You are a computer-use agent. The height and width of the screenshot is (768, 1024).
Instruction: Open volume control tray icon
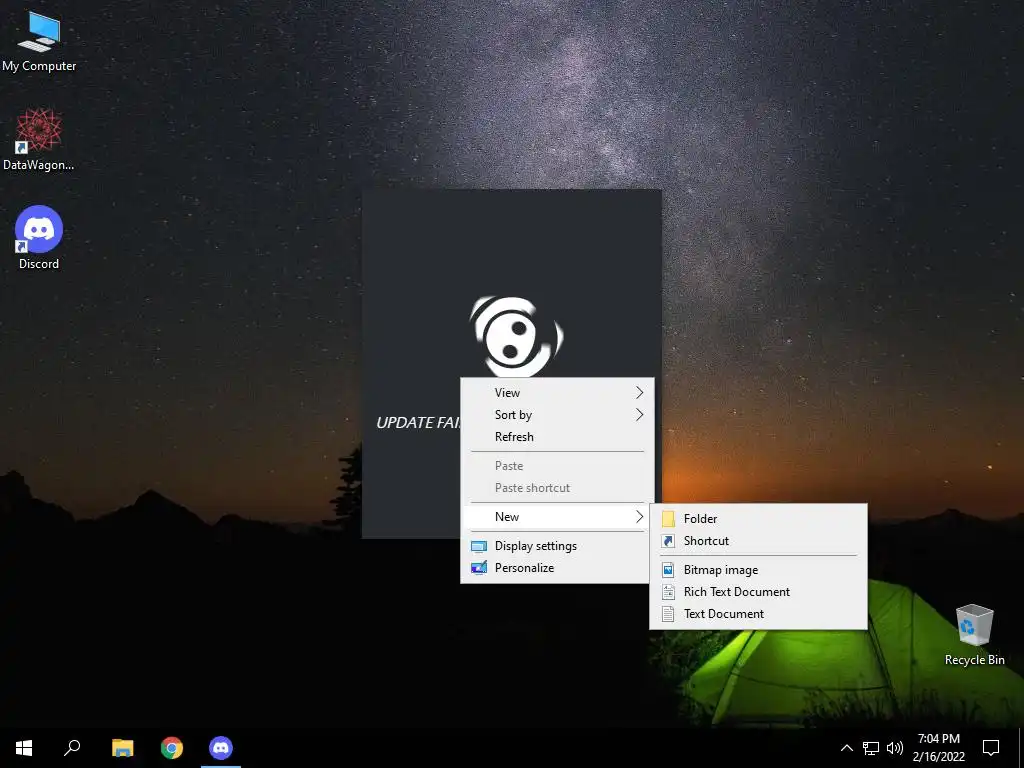(895, 748)
